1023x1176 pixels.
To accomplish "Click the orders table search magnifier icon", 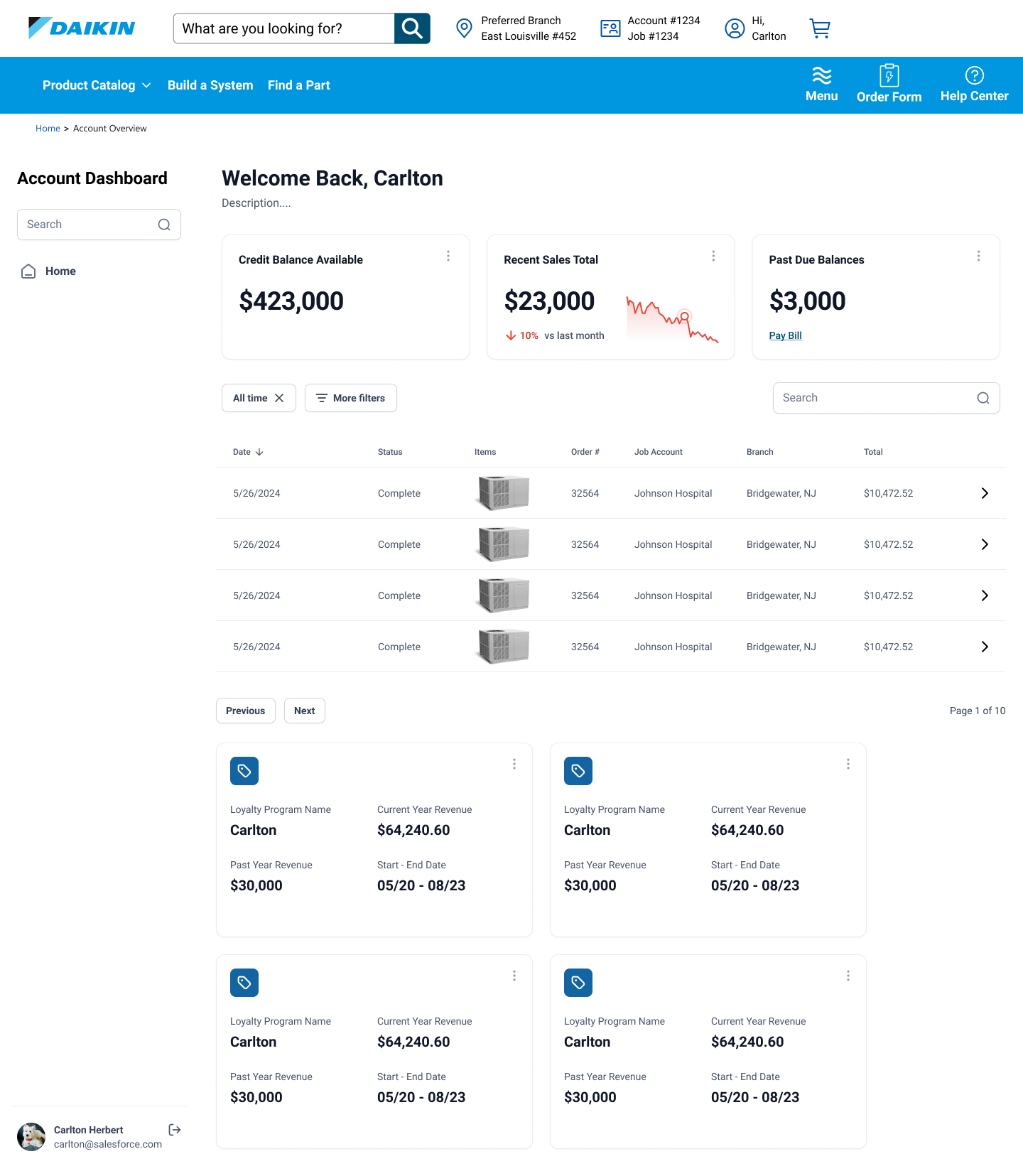I will click(983, 398).
